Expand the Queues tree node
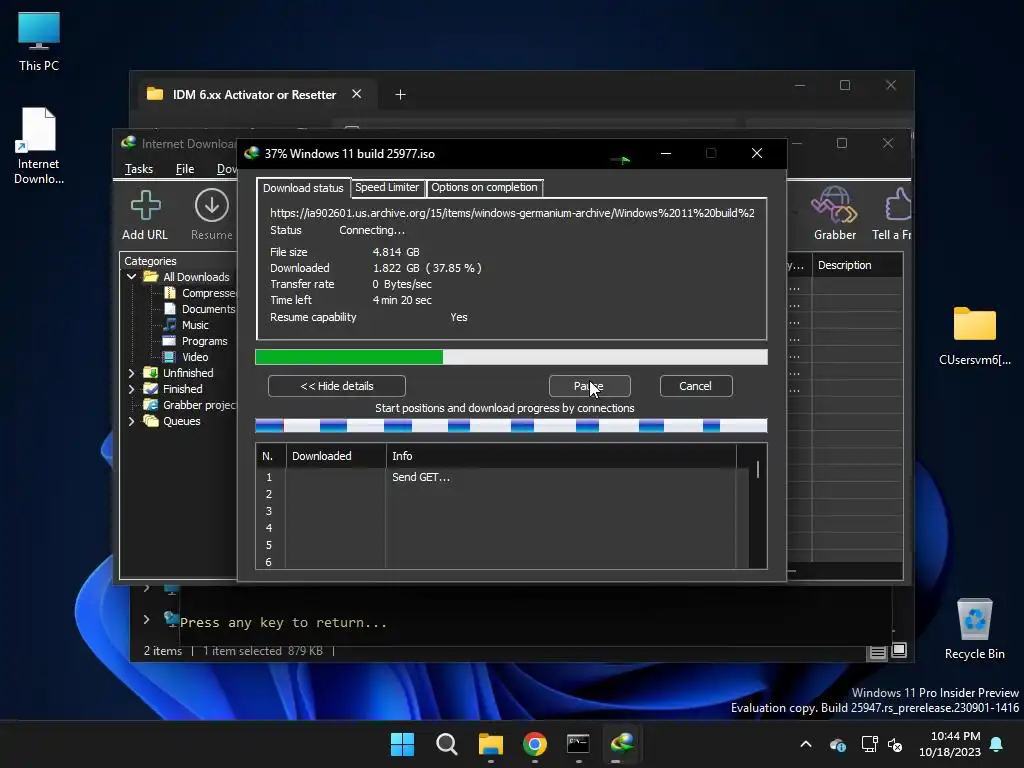Image resolution: width=1024 pixels, height=768 pixels. tap(131, 421)
